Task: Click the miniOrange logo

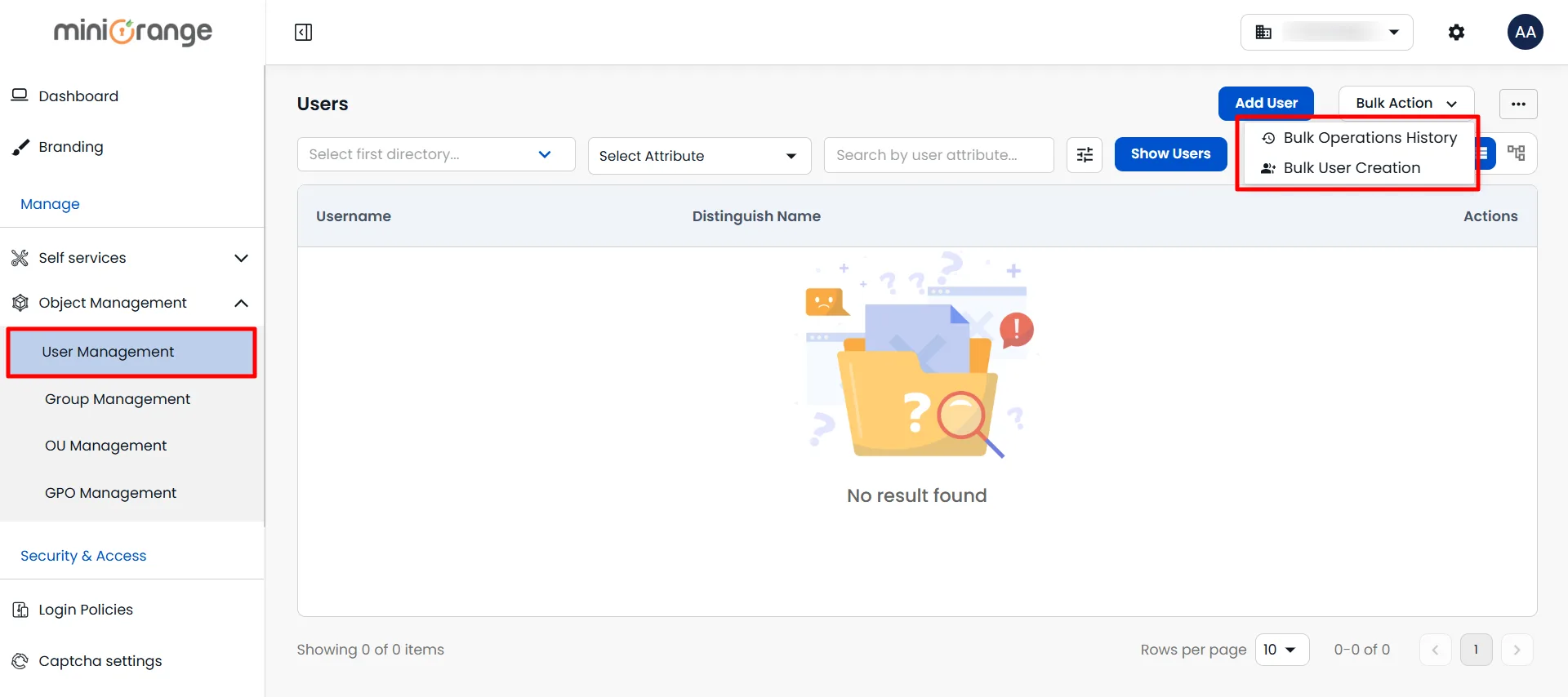Action: [132, 32]
